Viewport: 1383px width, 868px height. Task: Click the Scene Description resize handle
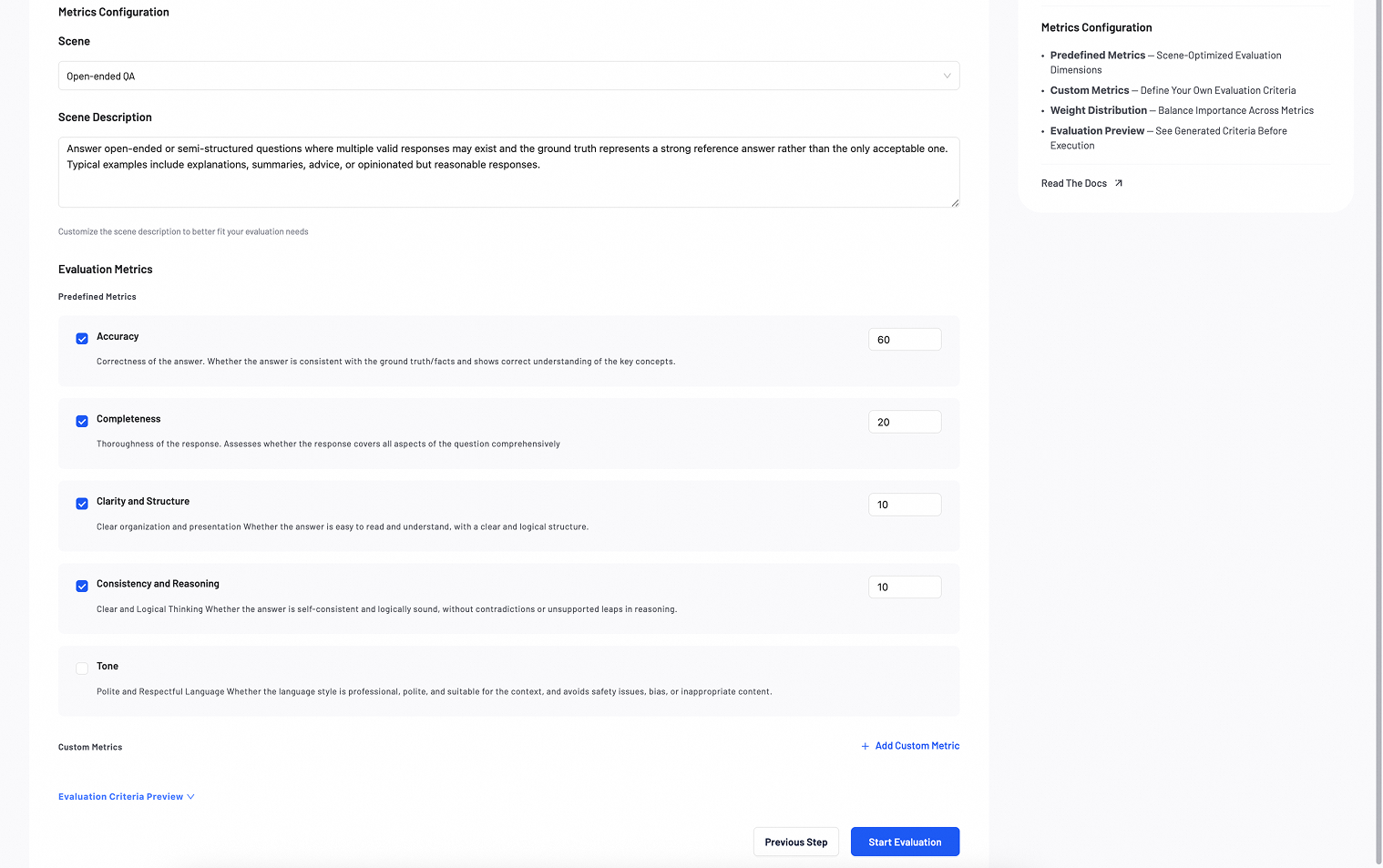tap(954, 202)
